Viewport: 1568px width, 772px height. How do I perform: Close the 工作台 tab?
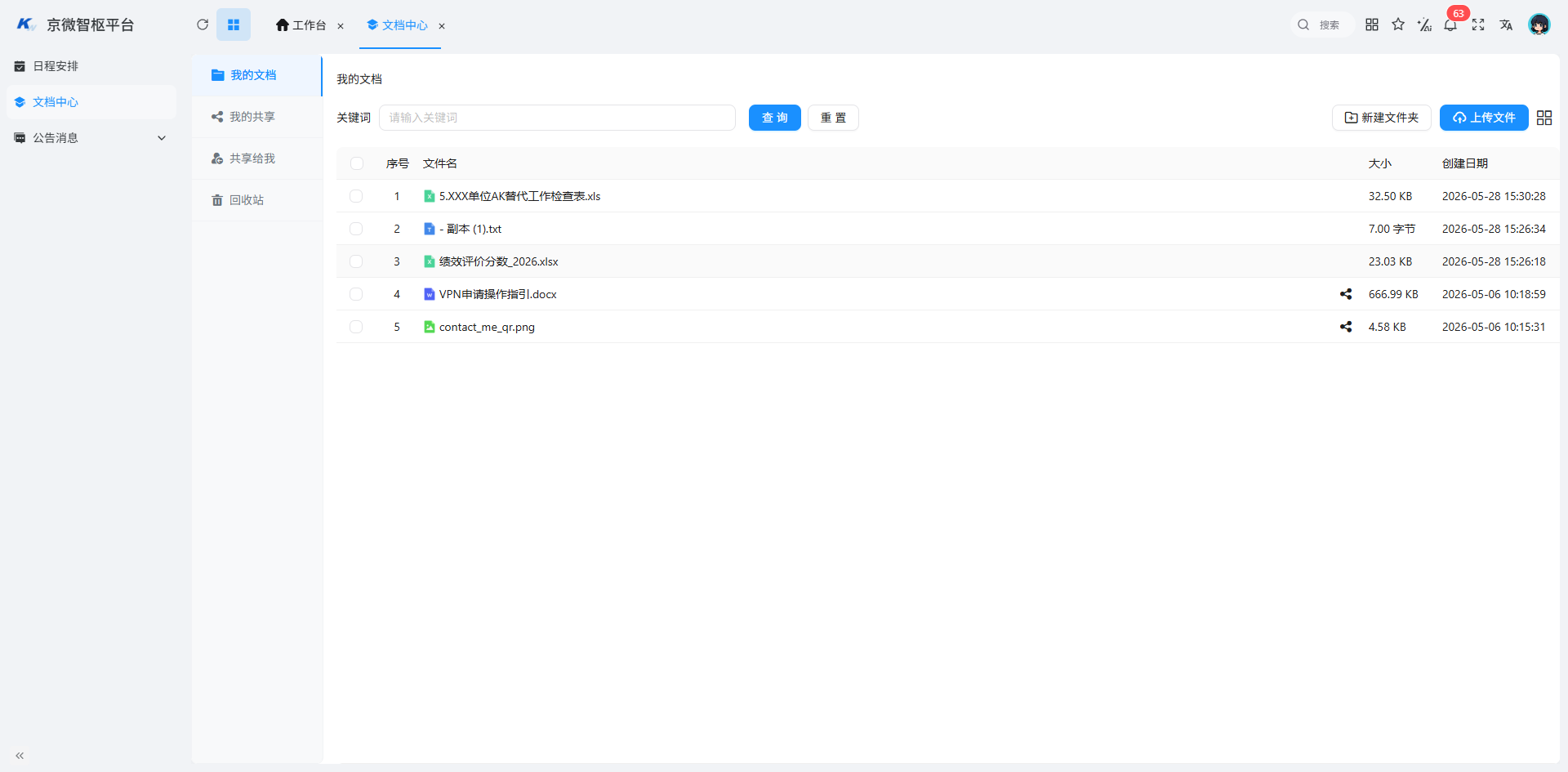click(341, 26)
